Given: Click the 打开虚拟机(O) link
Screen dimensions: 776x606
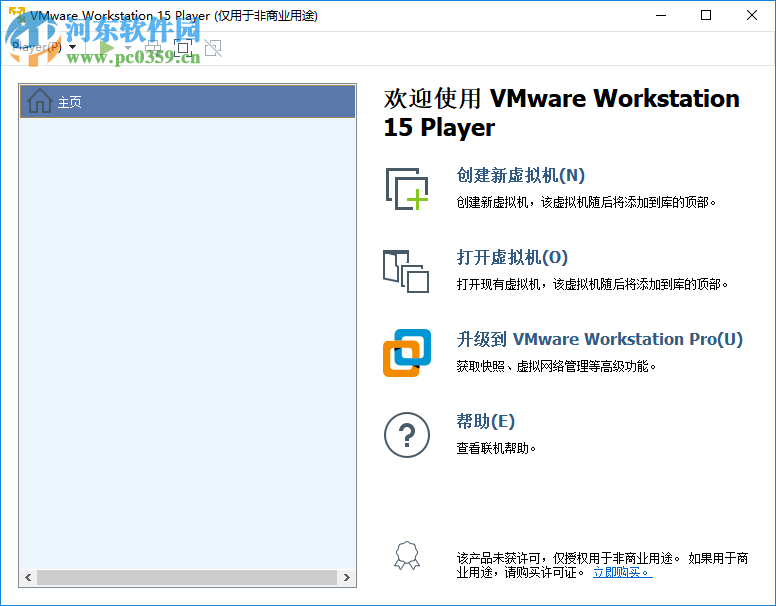Looking at the screenshot, I should coord(512,257).
